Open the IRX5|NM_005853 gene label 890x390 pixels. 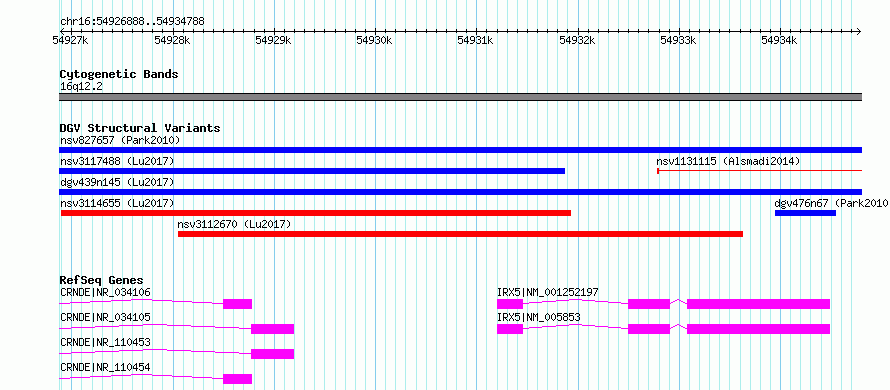pyautogui.click(x=539, y=317)
